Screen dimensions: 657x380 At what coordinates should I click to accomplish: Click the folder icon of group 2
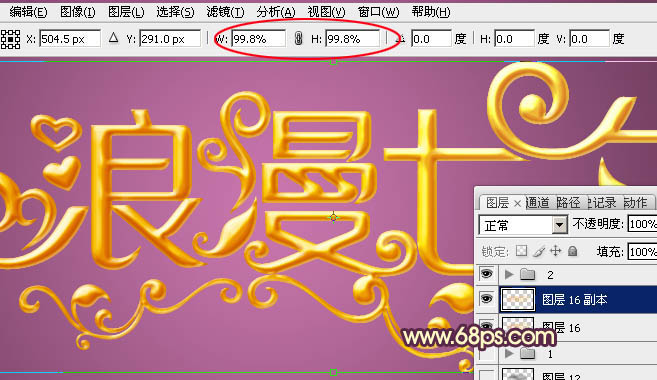(x=528, y=274)
